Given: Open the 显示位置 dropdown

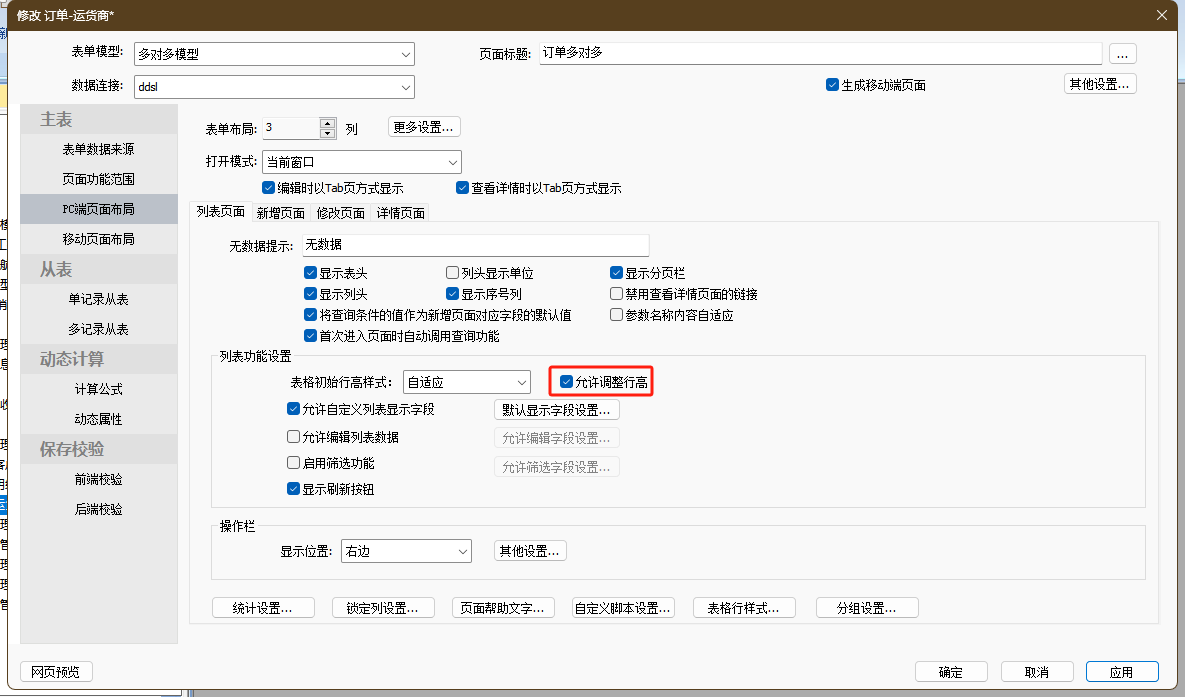Looking at the screenshot, I should (x=462, y=551).
